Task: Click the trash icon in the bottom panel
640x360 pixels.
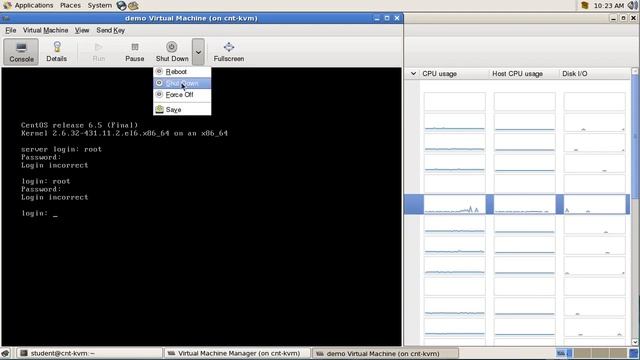Action: (x=634, y=353)
